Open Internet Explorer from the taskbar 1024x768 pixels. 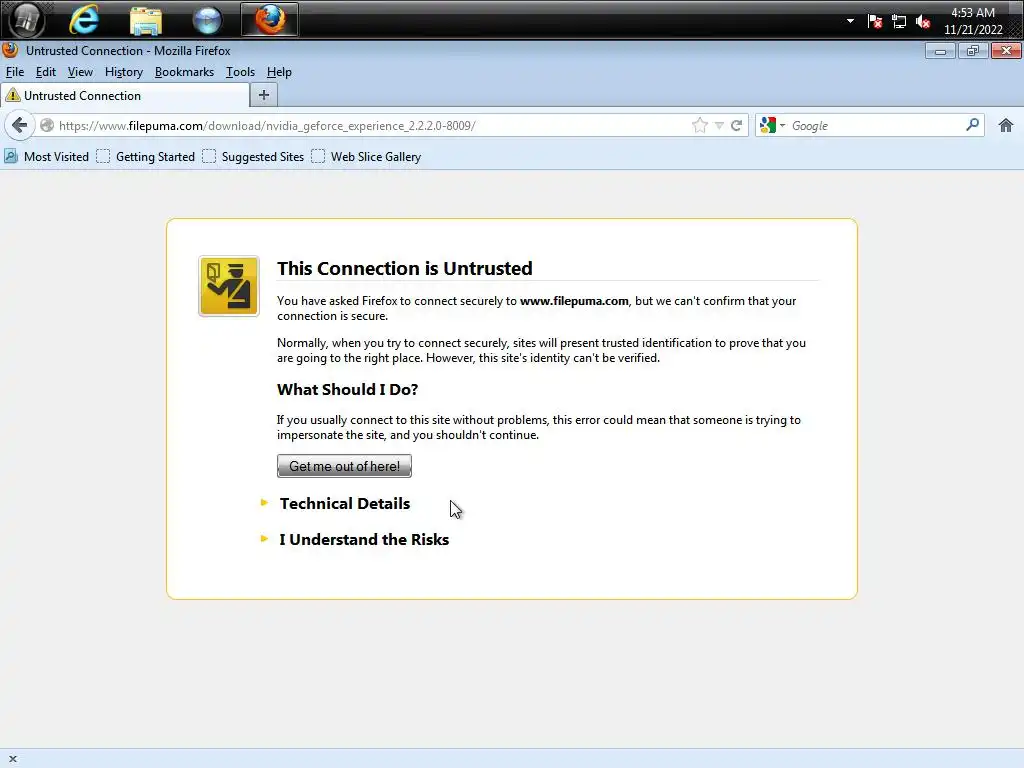tap(84, 19)
